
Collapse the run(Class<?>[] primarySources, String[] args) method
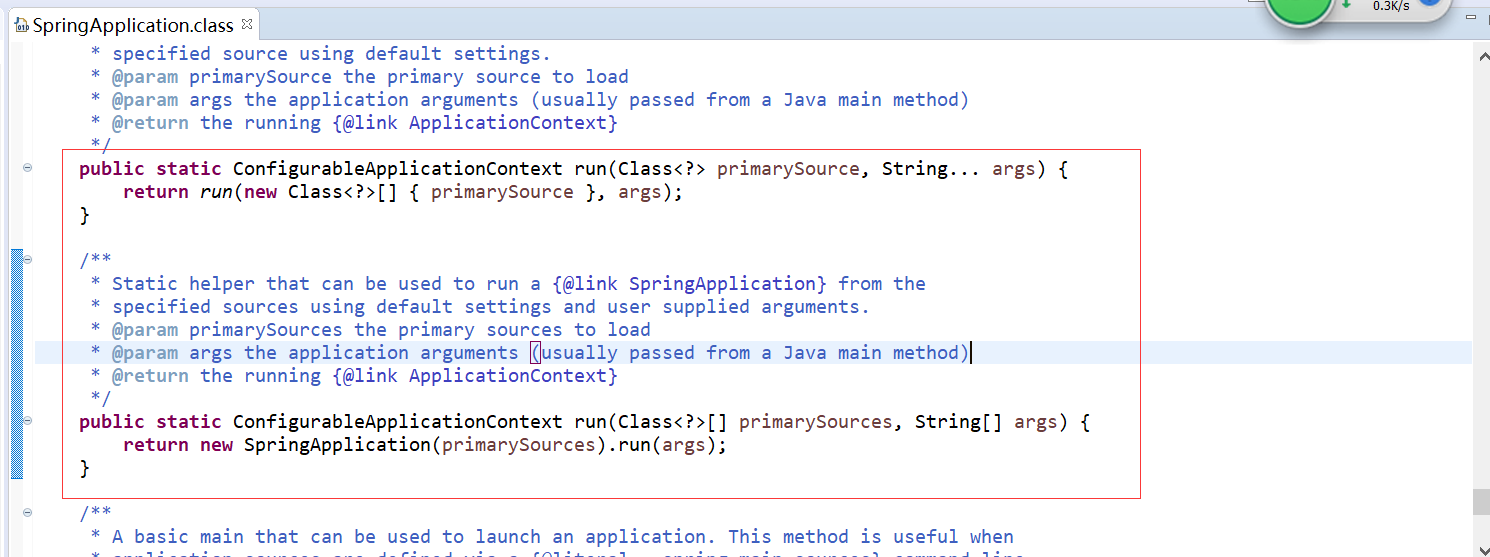pos(27,421)
